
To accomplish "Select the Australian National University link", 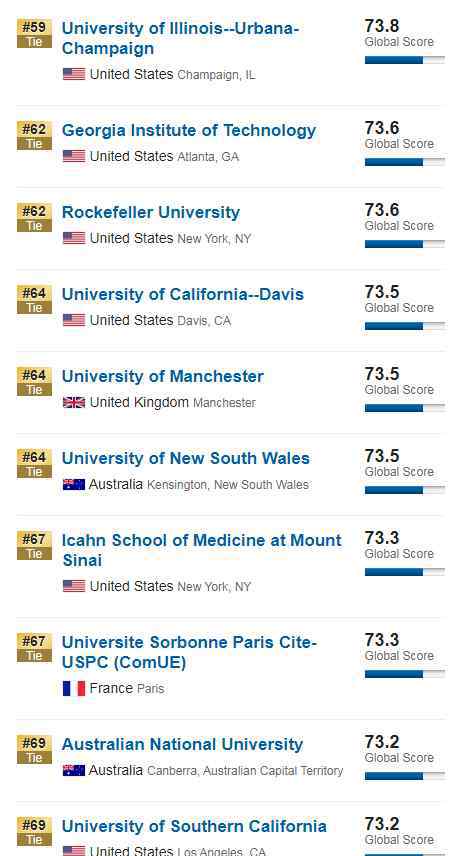I will pyautogui.click(x=182, y=745).
